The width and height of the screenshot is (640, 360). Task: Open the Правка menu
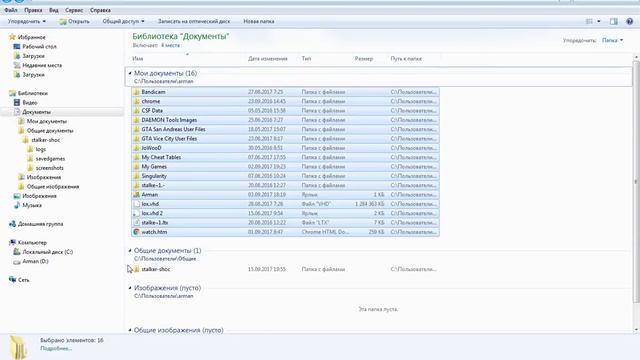point(33,10)
